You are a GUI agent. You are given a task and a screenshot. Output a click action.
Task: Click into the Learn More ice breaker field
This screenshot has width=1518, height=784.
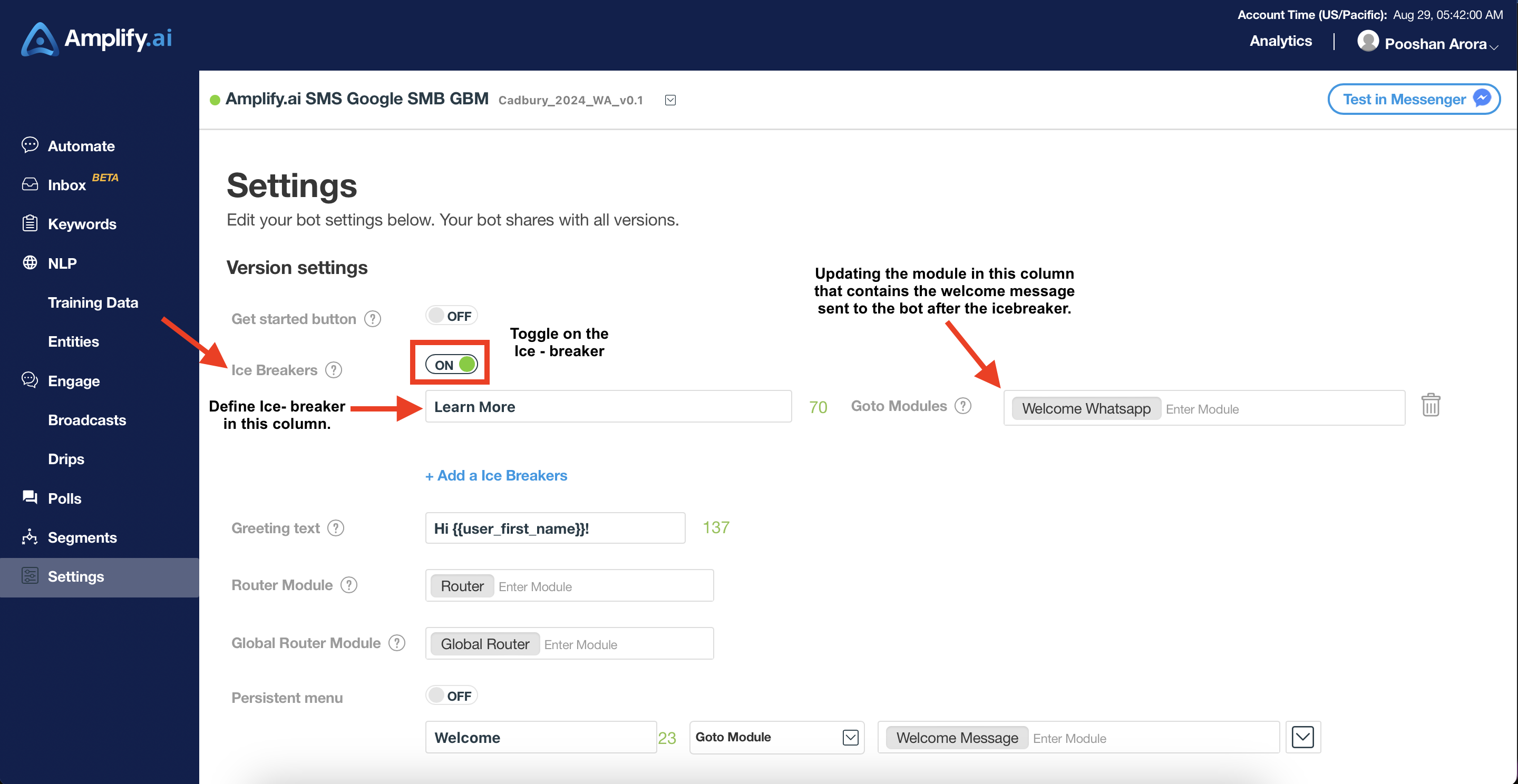click(x=608, y=406)
